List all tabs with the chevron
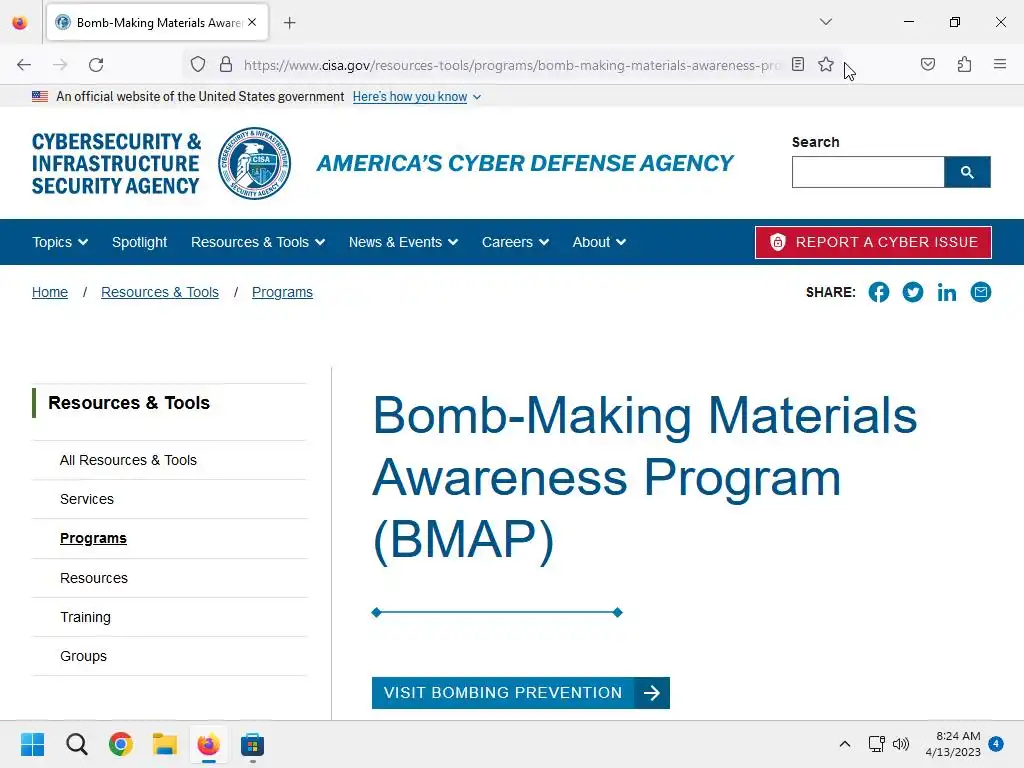 point(826,22)
